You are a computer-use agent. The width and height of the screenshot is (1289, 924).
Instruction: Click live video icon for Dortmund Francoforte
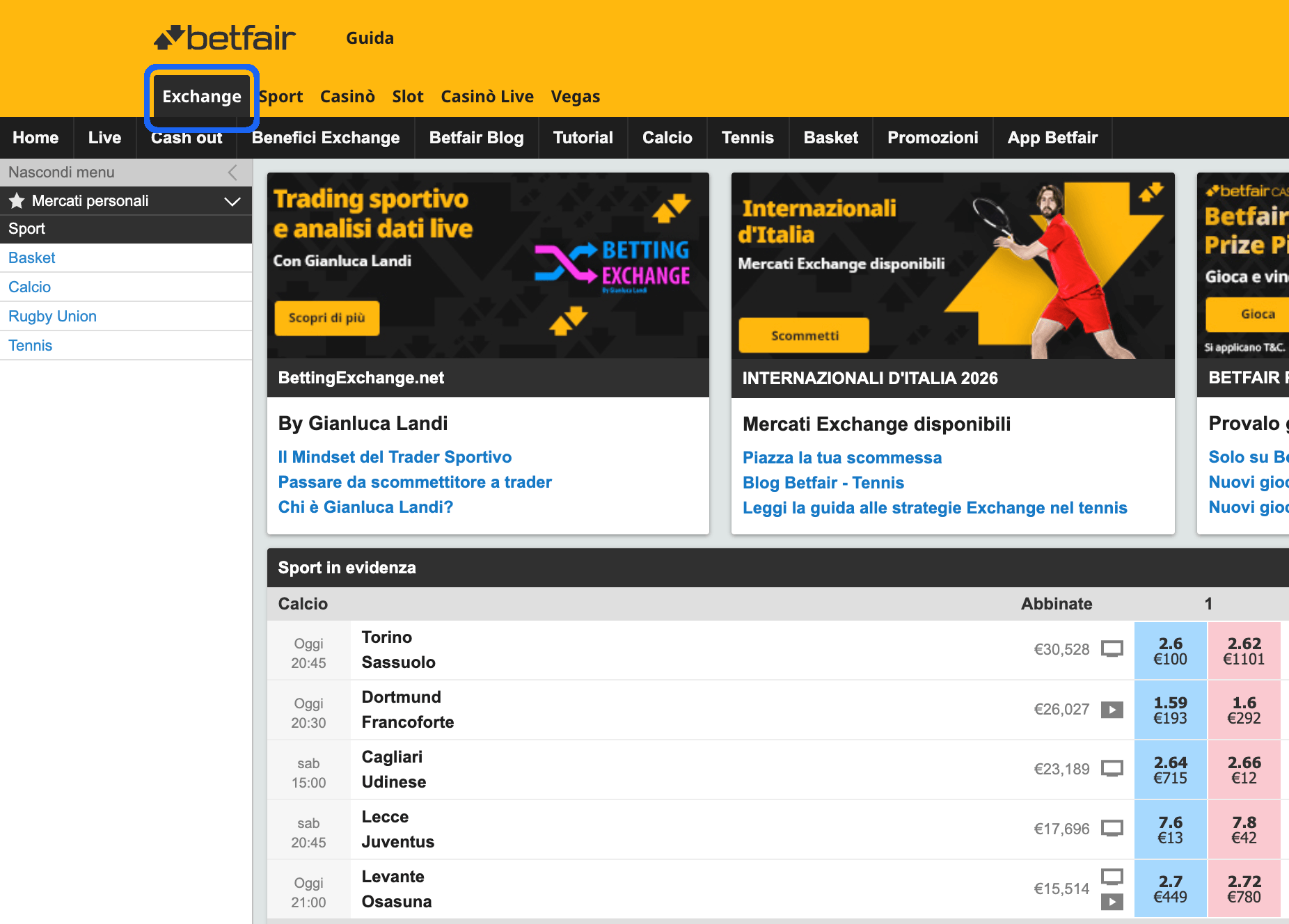(1112, 710)
